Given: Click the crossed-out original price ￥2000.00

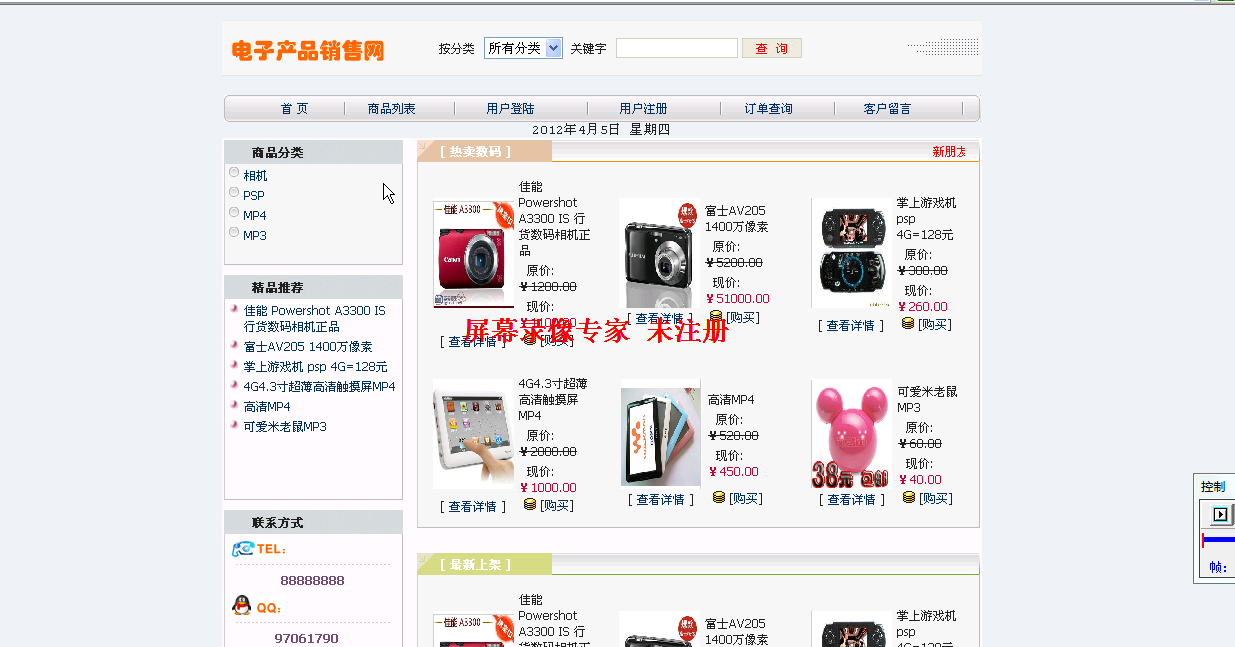Looking at the screenshot, I should (x=548, y=452).
